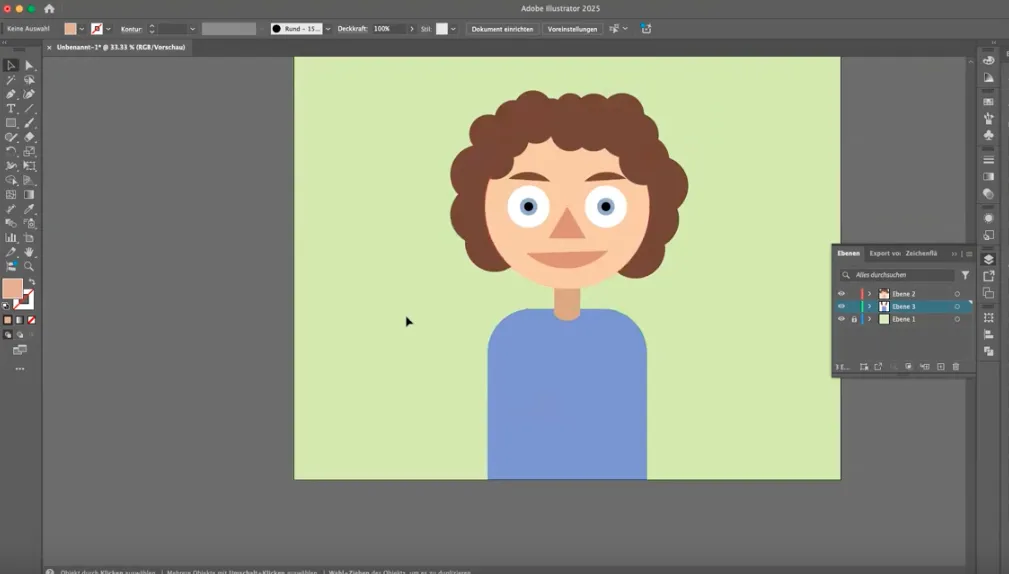Select the Zoom tool
This screenshot has width=1009, height=574.
29,266
